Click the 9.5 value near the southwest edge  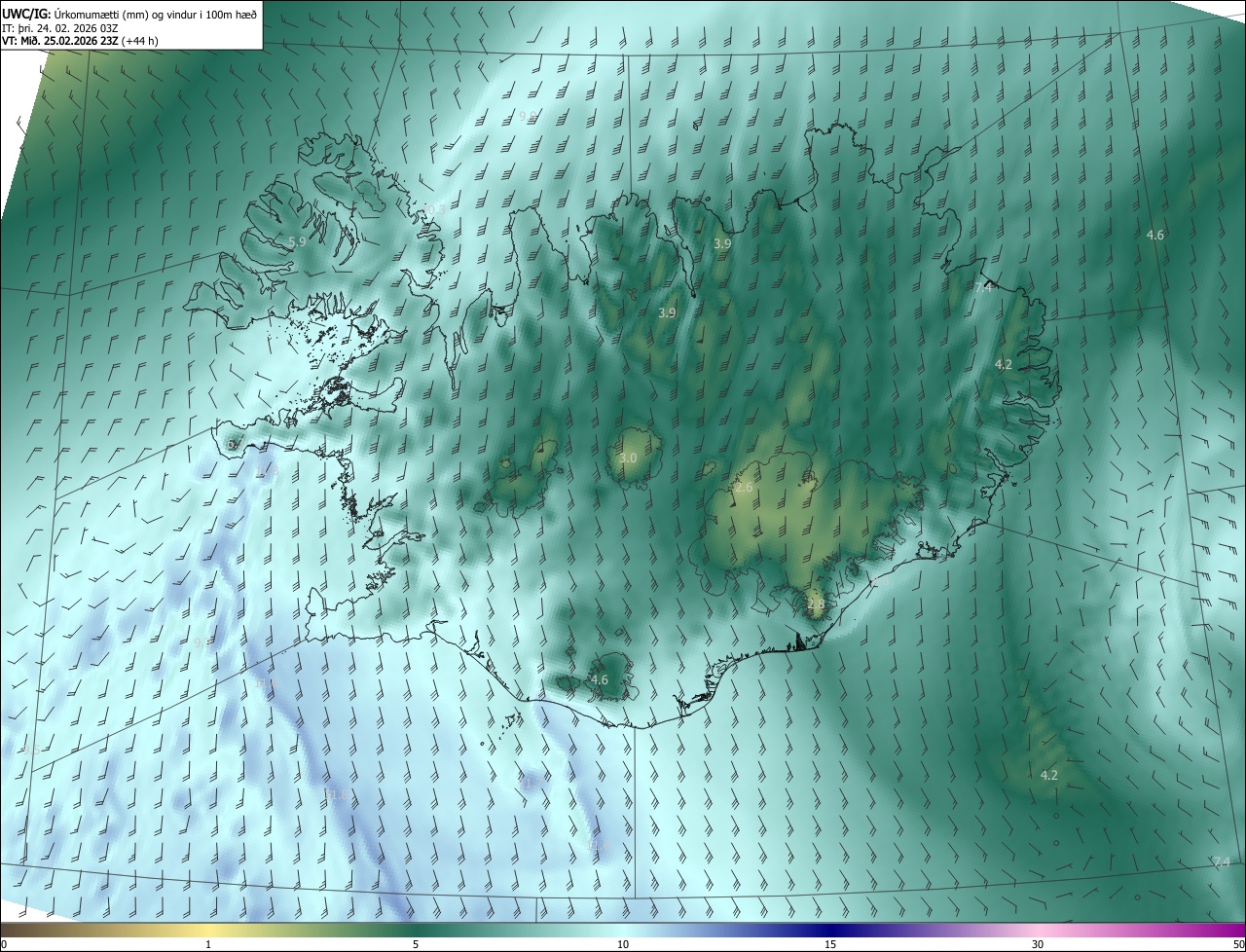(32, 750)
